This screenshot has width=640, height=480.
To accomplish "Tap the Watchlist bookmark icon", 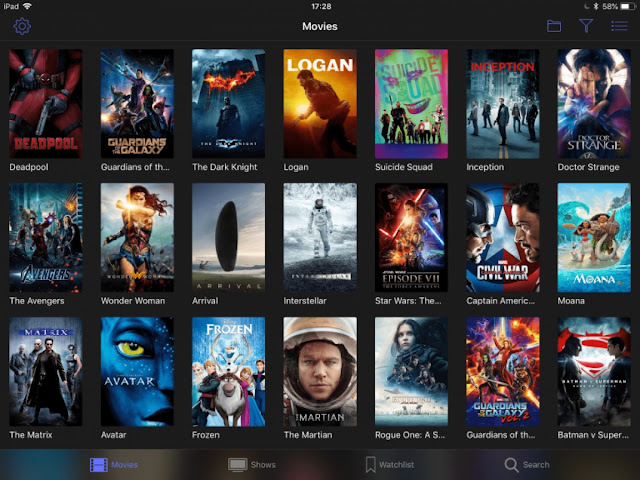I will tap(371, 464).
